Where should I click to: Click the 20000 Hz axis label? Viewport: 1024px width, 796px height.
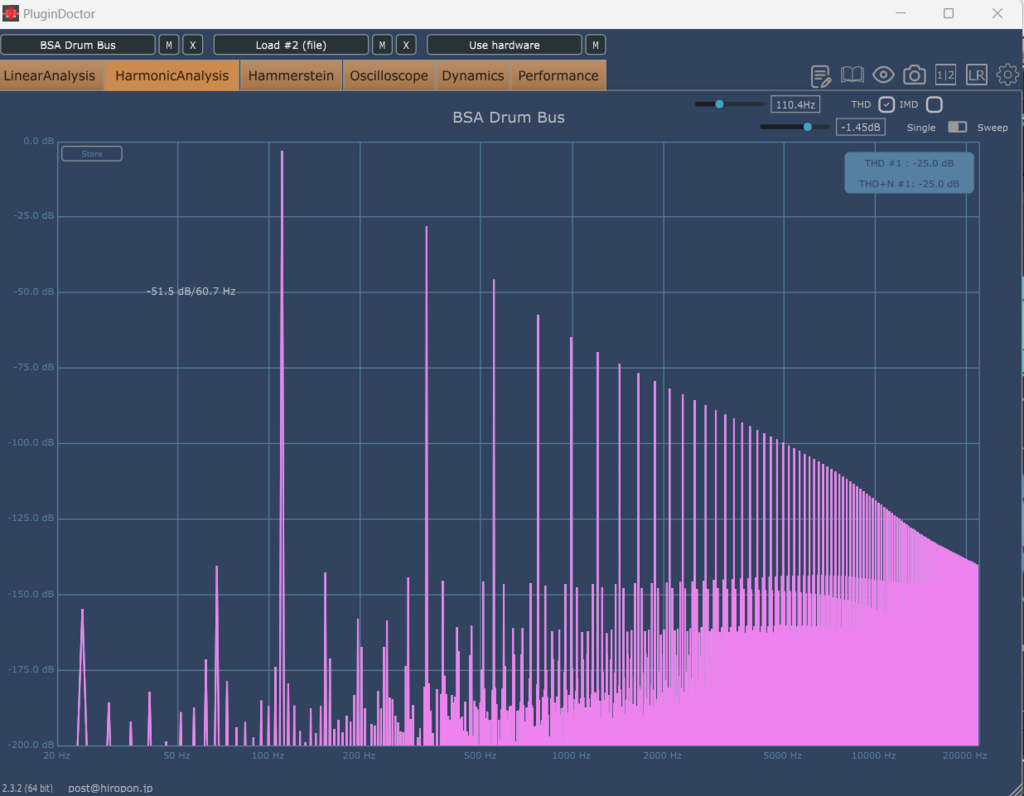(x=965, y=756)
